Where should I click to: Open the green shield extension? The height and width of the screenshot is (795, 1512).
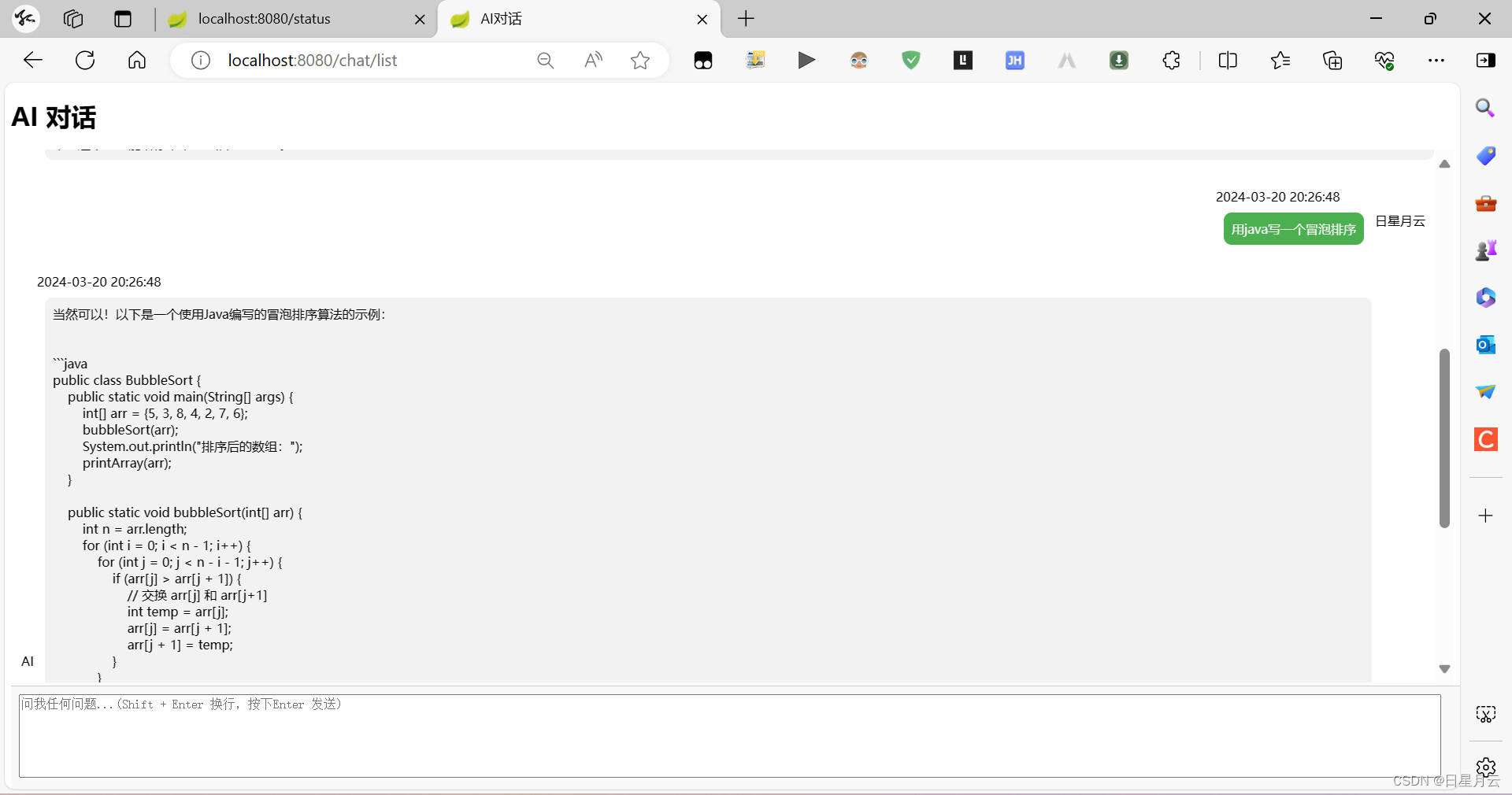click(x=911, y=61)
